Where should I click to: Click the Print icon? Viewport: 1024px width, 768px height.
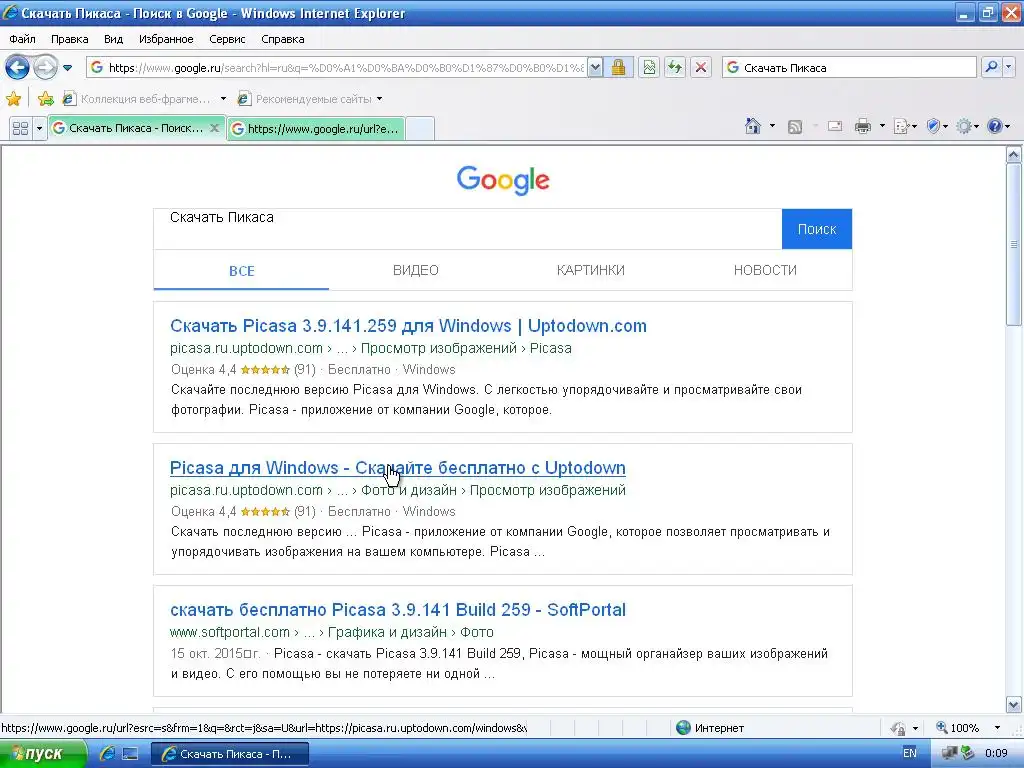[863, 126]
